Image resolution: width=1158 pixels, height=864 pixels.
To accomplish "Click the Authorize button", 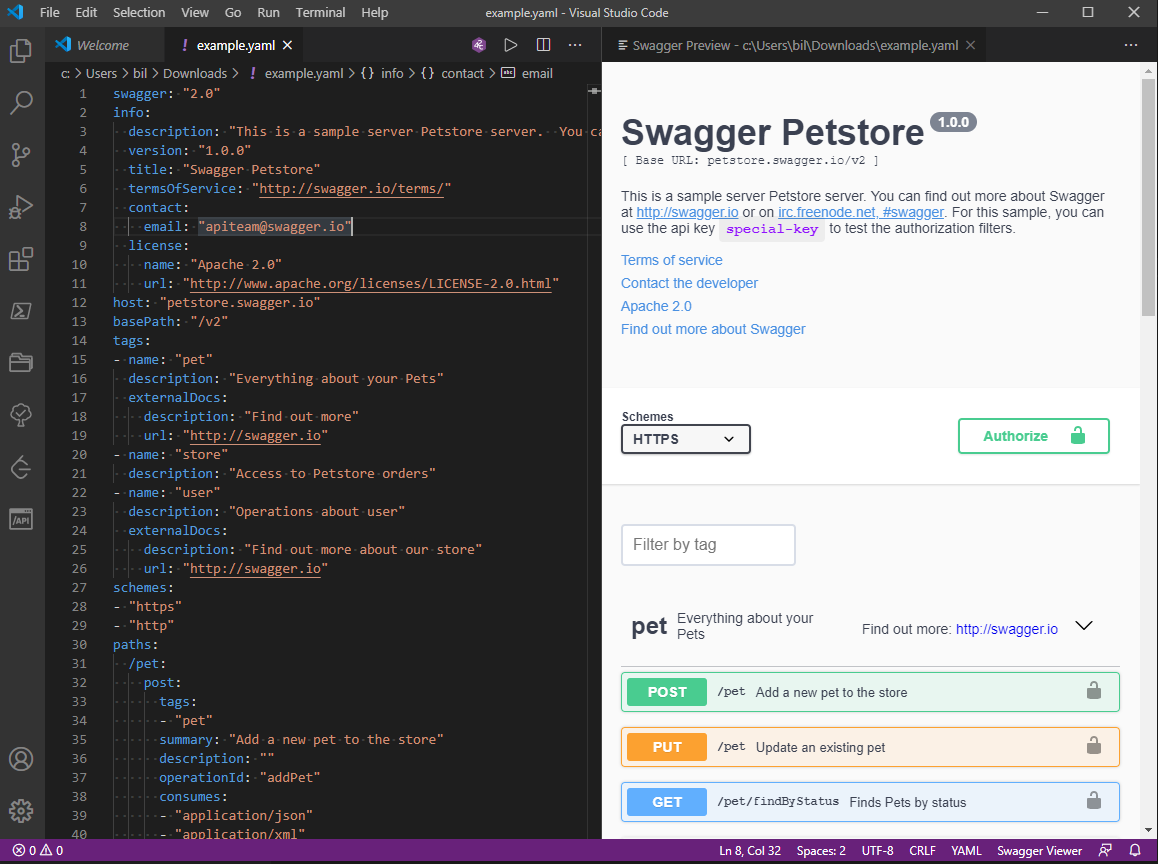I will tap(1033, 435).
